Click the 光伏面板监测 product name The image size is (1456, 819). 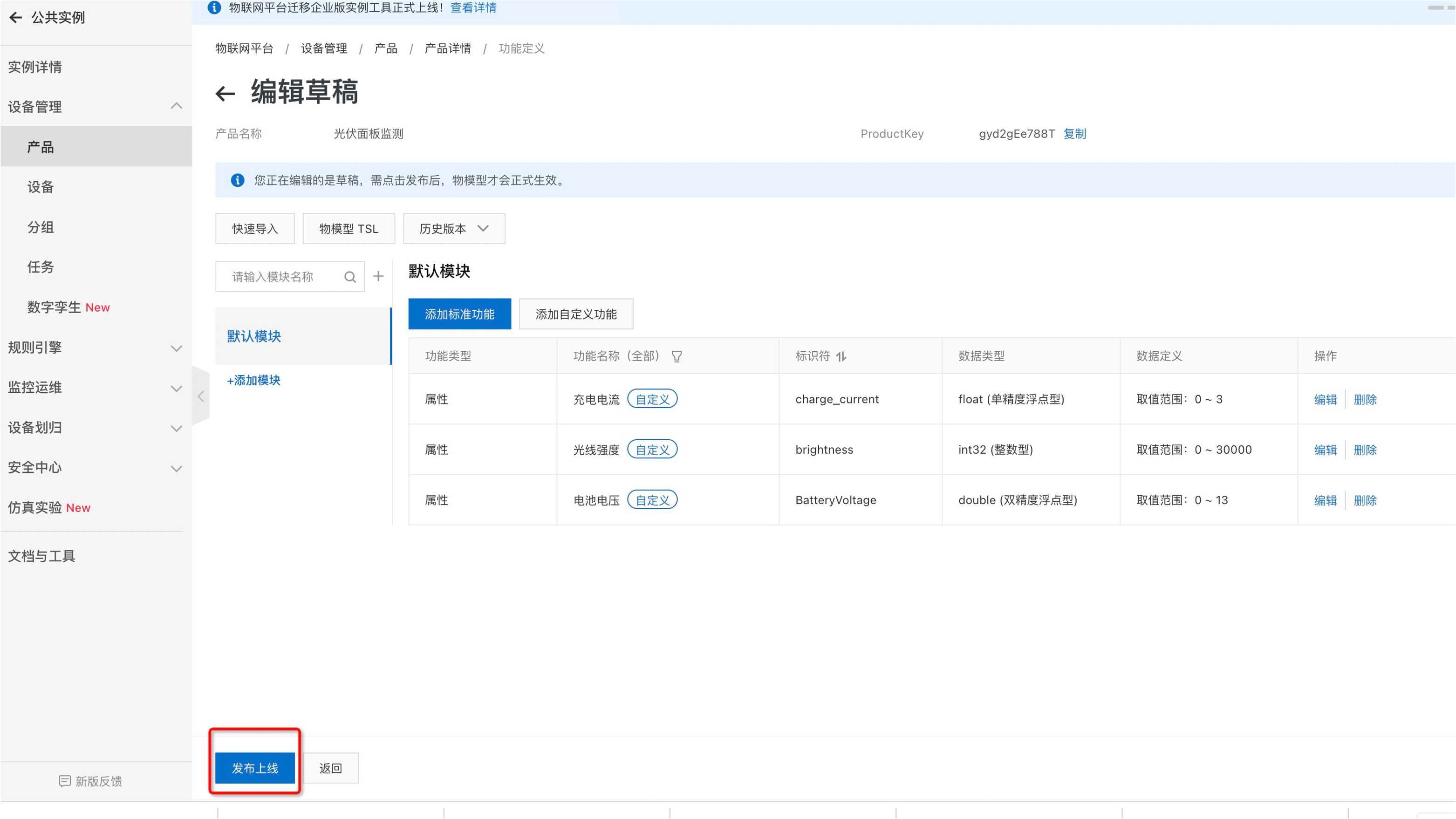(x=369, y=133)
